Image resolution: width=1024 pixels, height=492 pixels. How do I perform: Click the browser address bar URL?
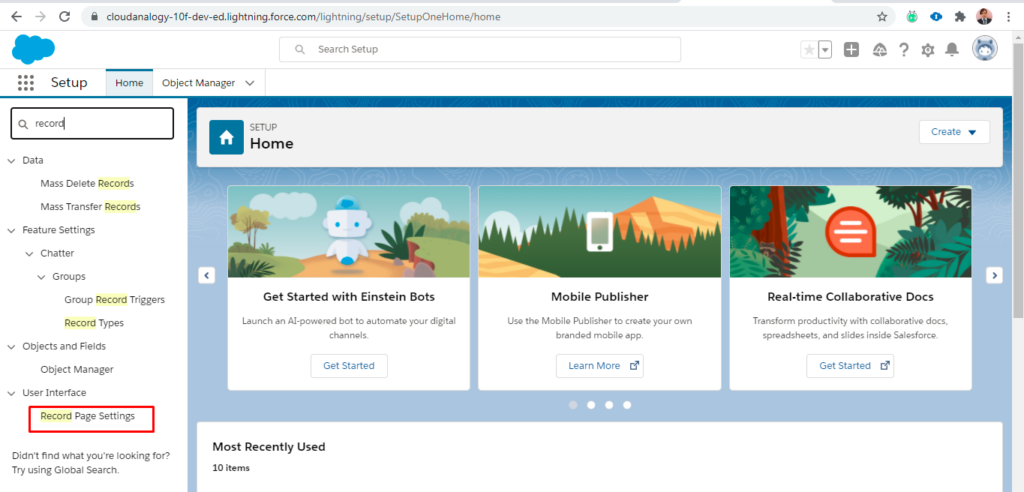pyautogui.click(x=303, y=17)
